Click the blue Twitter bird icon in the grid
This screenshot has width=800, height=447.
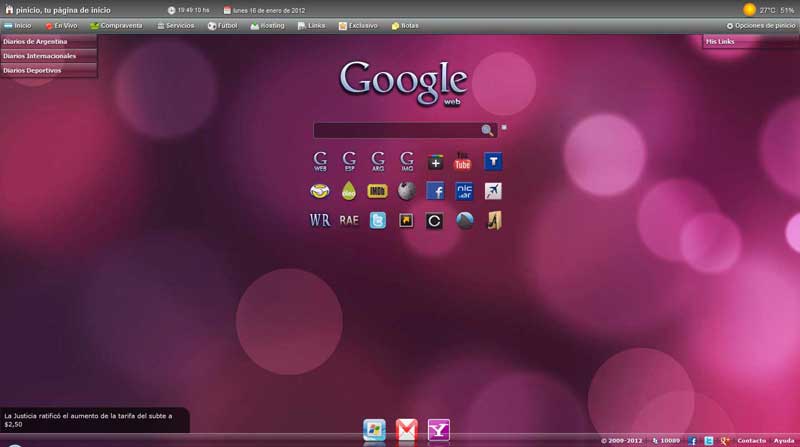[x=377, y=220]
